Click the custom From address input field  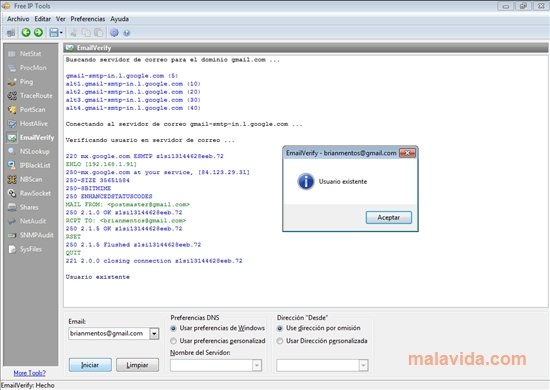(318, 365)
